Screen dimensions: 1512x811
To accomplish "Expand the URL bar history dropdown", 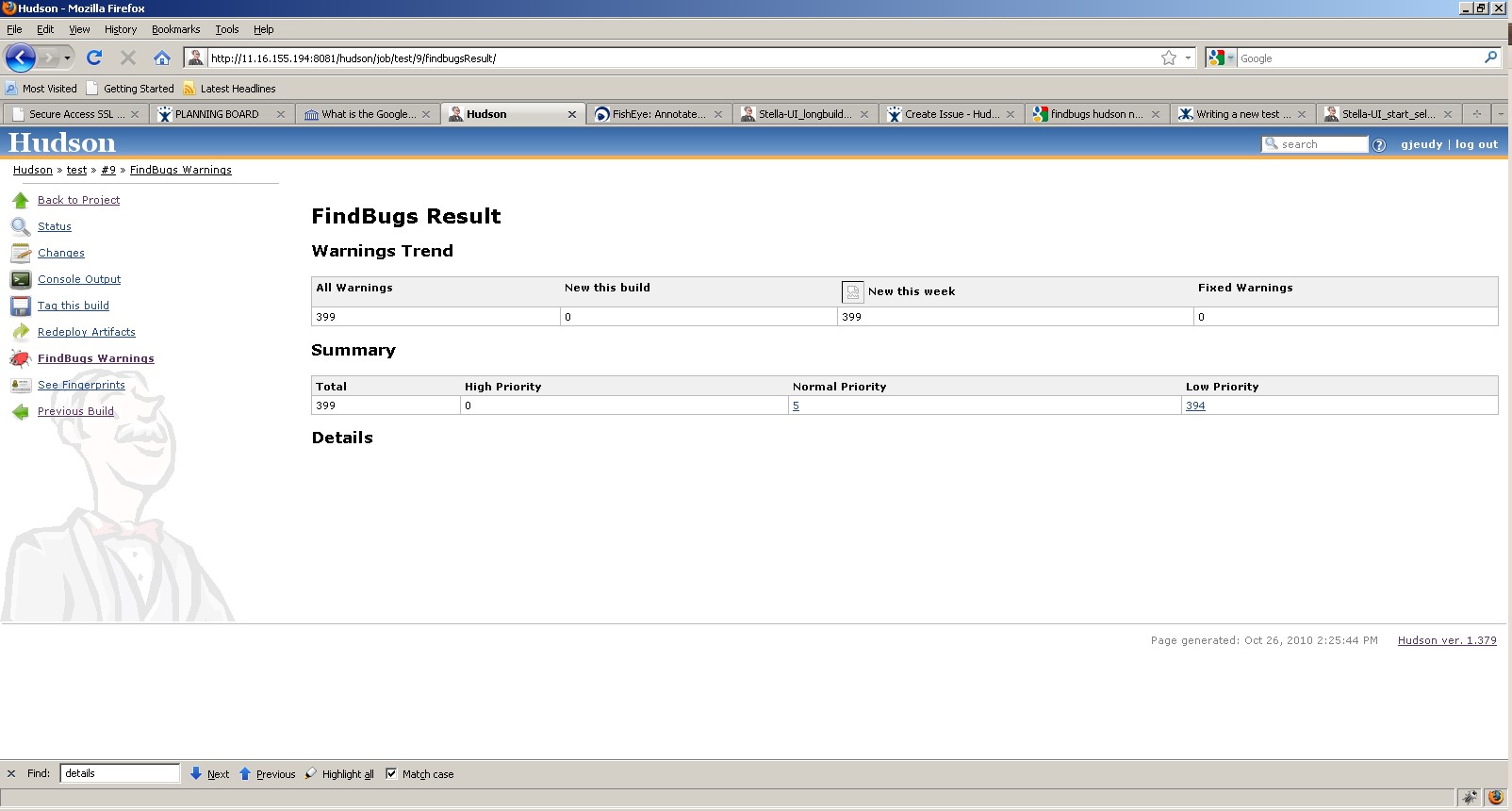I will pyautogui.click(x=1188, y=58).
